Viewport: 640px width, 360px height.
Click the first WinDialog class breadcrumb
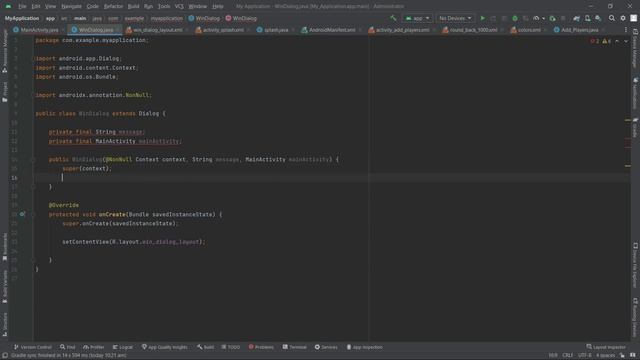click(x=204, y=18)
